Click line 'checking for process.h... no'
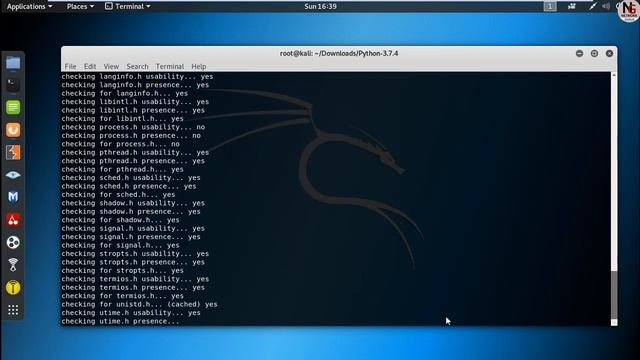Viewport: 640px width, 360px height. click(x=120, y=144)
